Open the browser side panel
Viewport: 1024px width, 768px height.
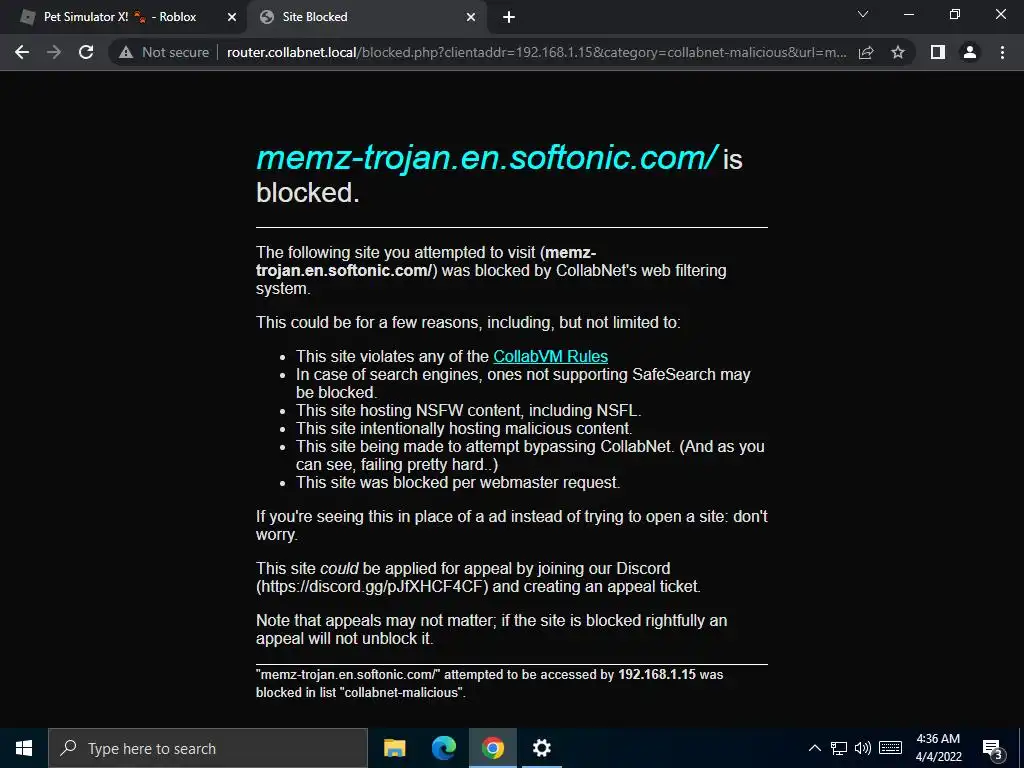938,52
